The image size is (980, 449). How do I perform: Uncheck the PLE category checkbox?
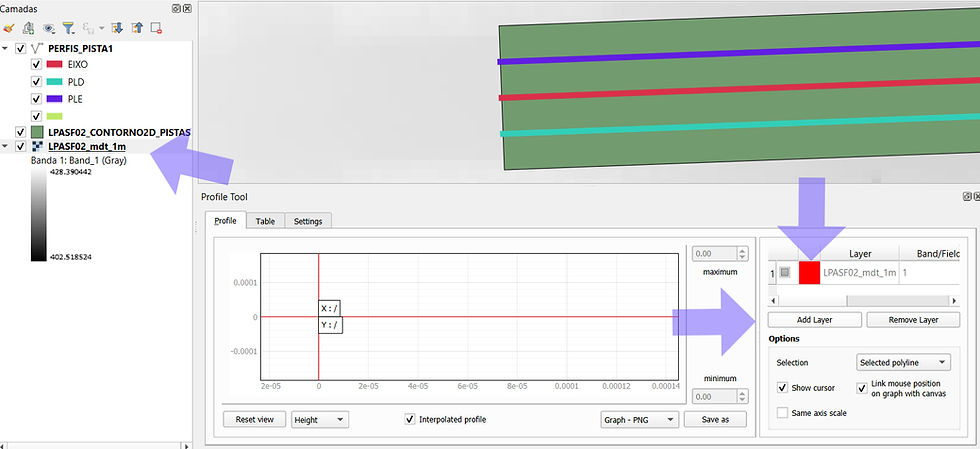coord(36,99)
